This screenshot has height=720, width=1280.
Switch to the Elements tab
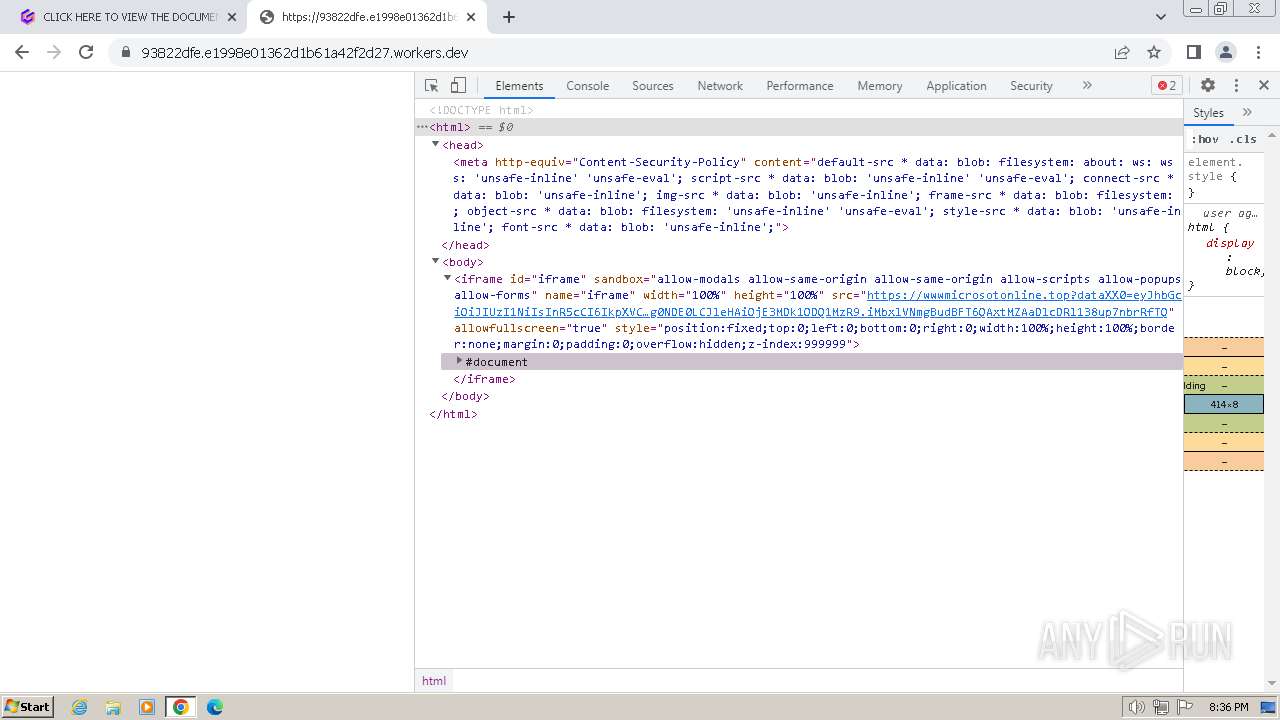click(519, 86)
